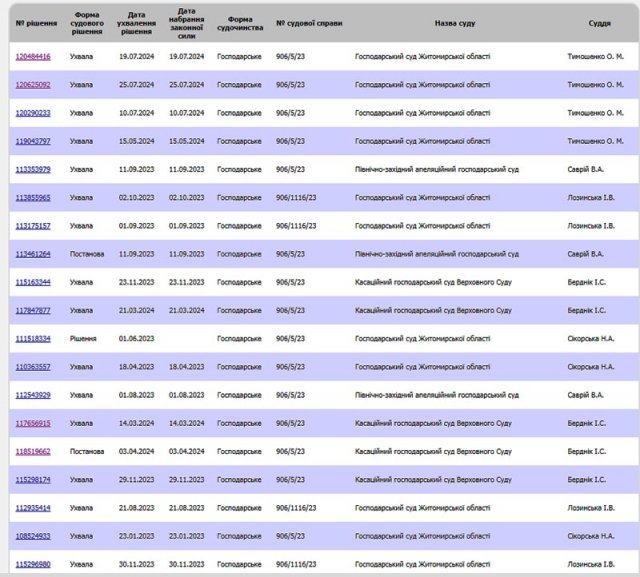Screen dimensions: 640x577
Task: Open ruling 113353979 of the appellate court
Action: [x=33, y=169]
